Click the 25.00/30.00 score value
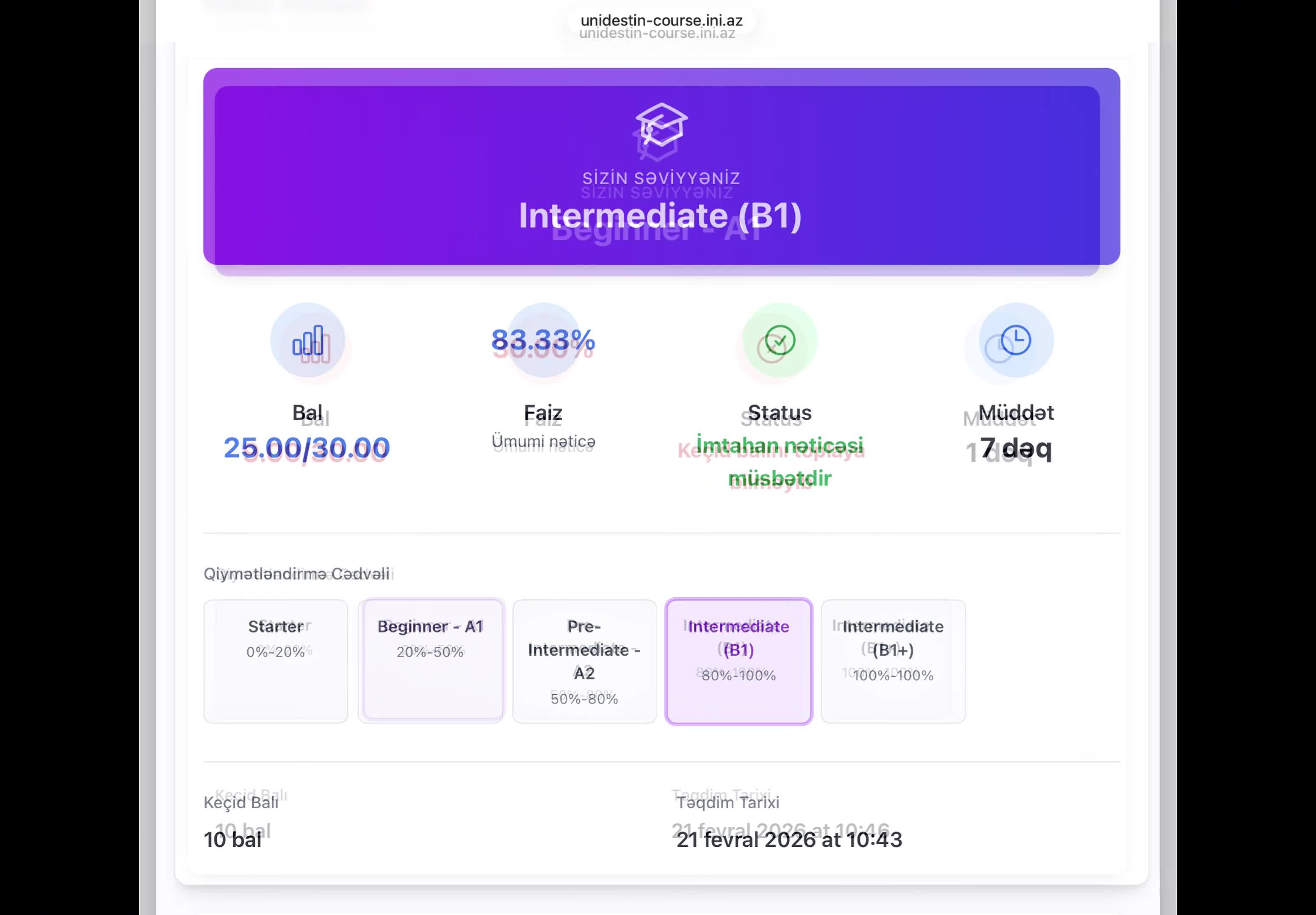The width and height of the screenshot is (1316, 915). 307,448
